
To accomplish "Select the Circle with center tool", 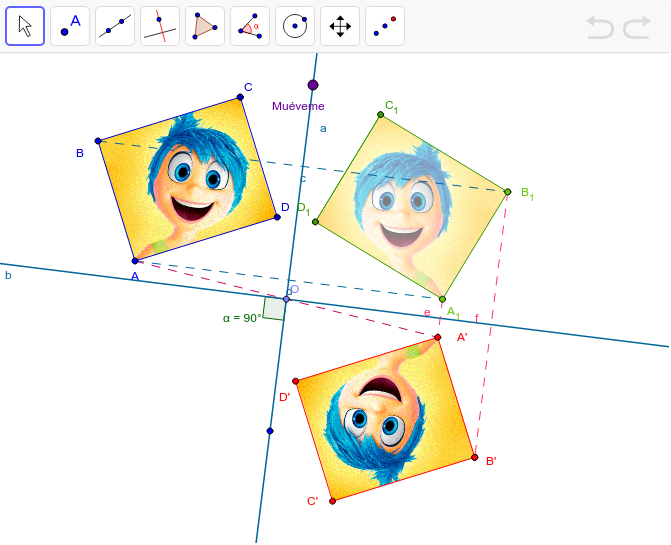I will tap(295, 26).
